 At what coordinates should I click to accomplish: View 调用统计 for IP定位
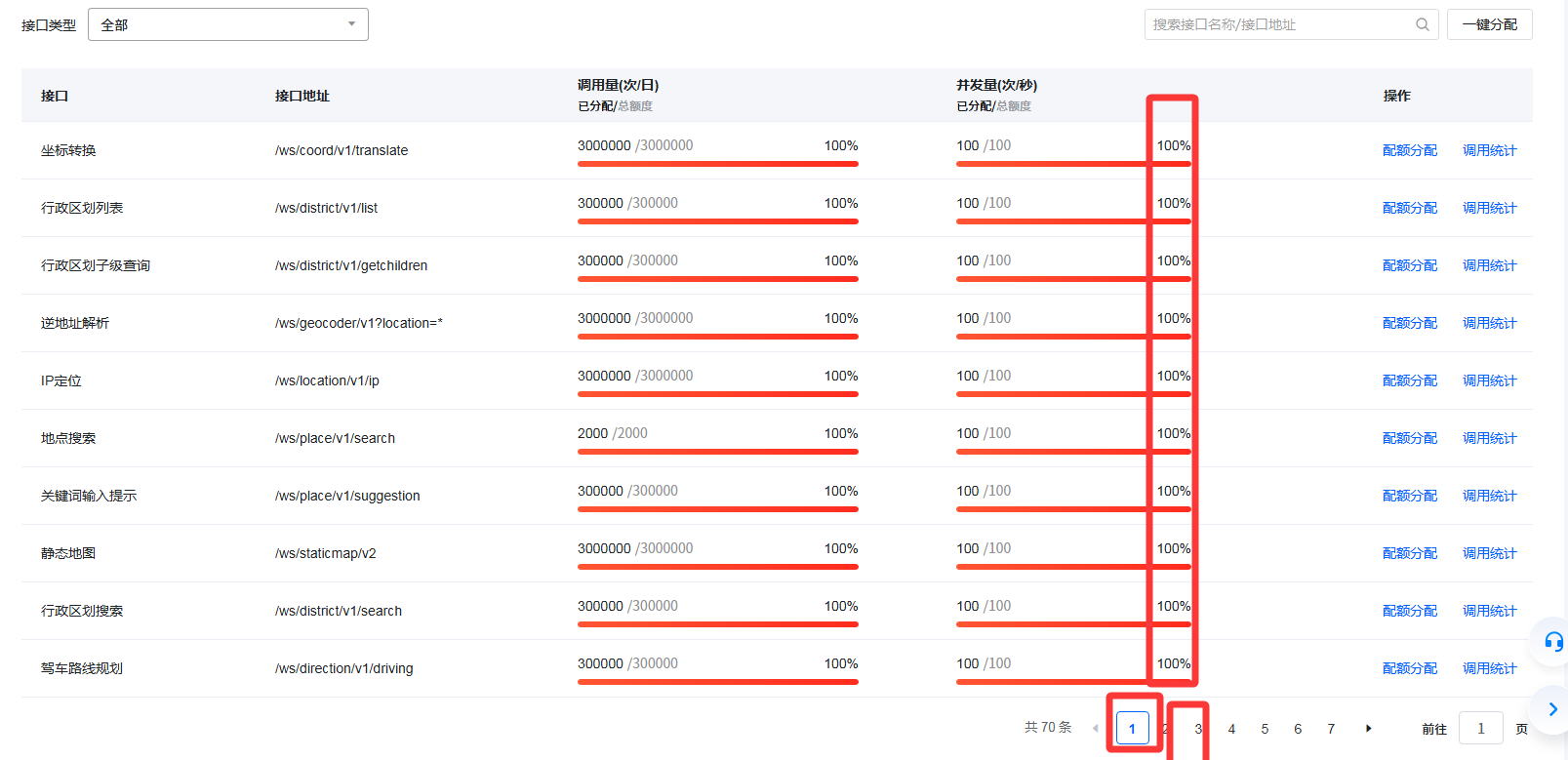click(1489, 380)
